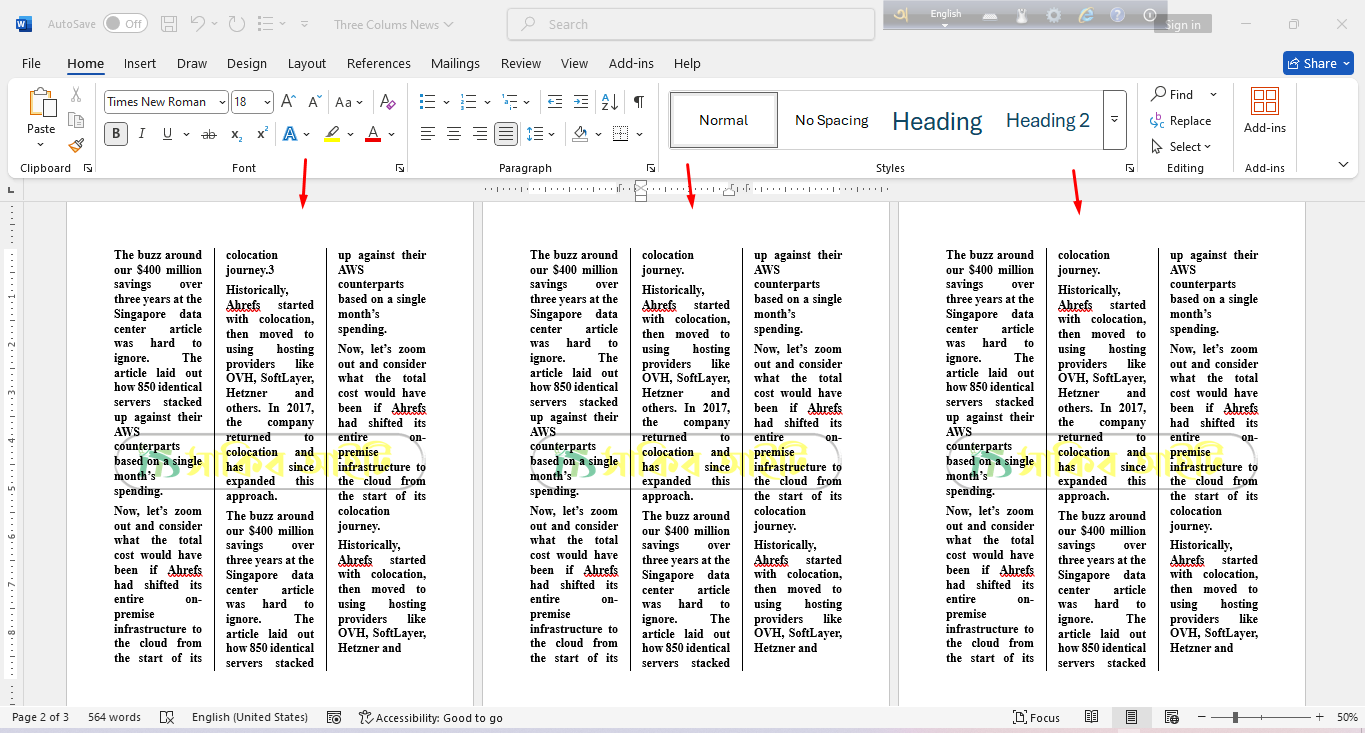Open the Bullets list icon
Viewport: 1365px width, 733px height.
pyautogui.click(x=428, y=102)
